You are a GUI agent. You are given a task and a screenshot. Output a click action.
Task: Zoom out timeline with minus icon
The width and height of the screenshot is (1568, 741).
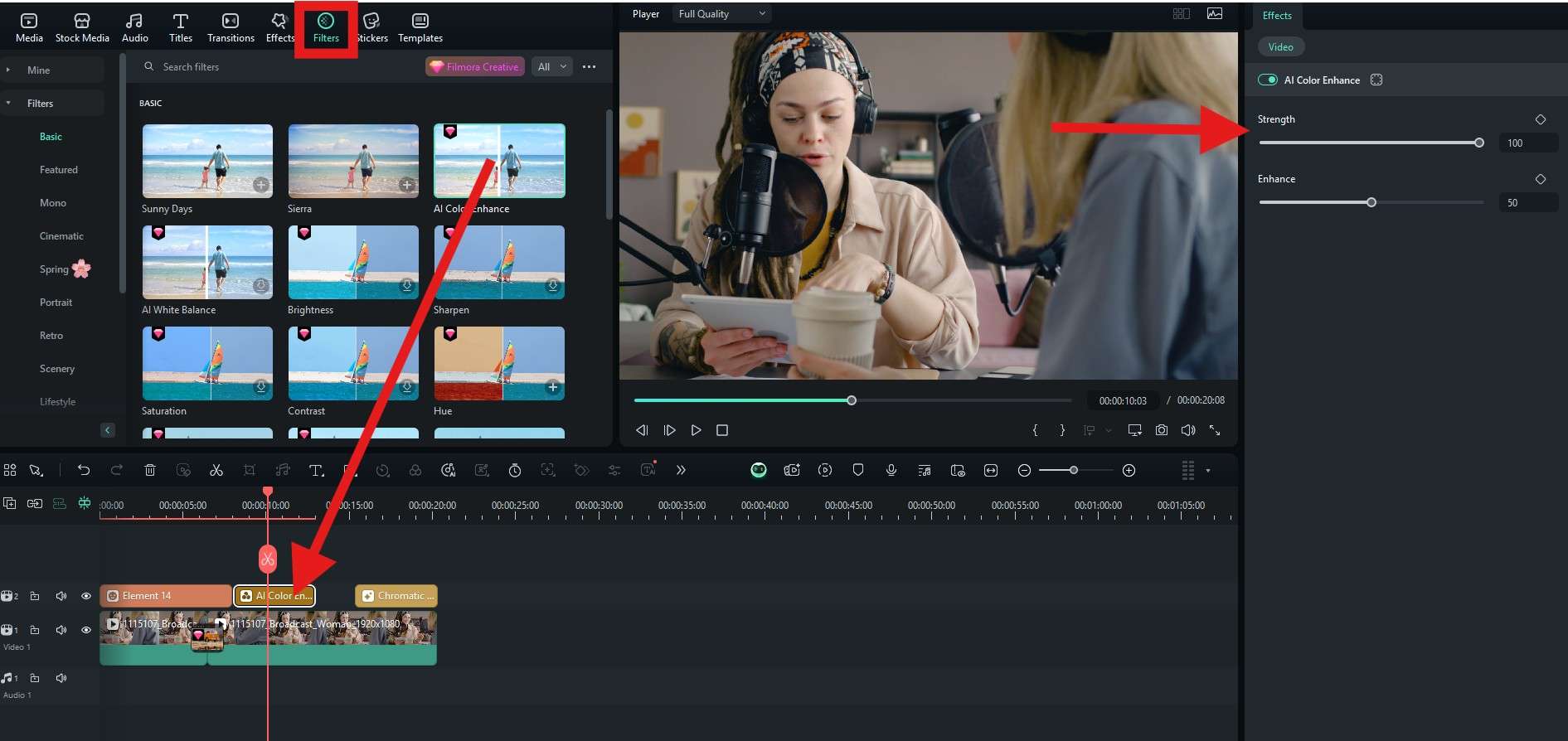tap(1024, 470)
